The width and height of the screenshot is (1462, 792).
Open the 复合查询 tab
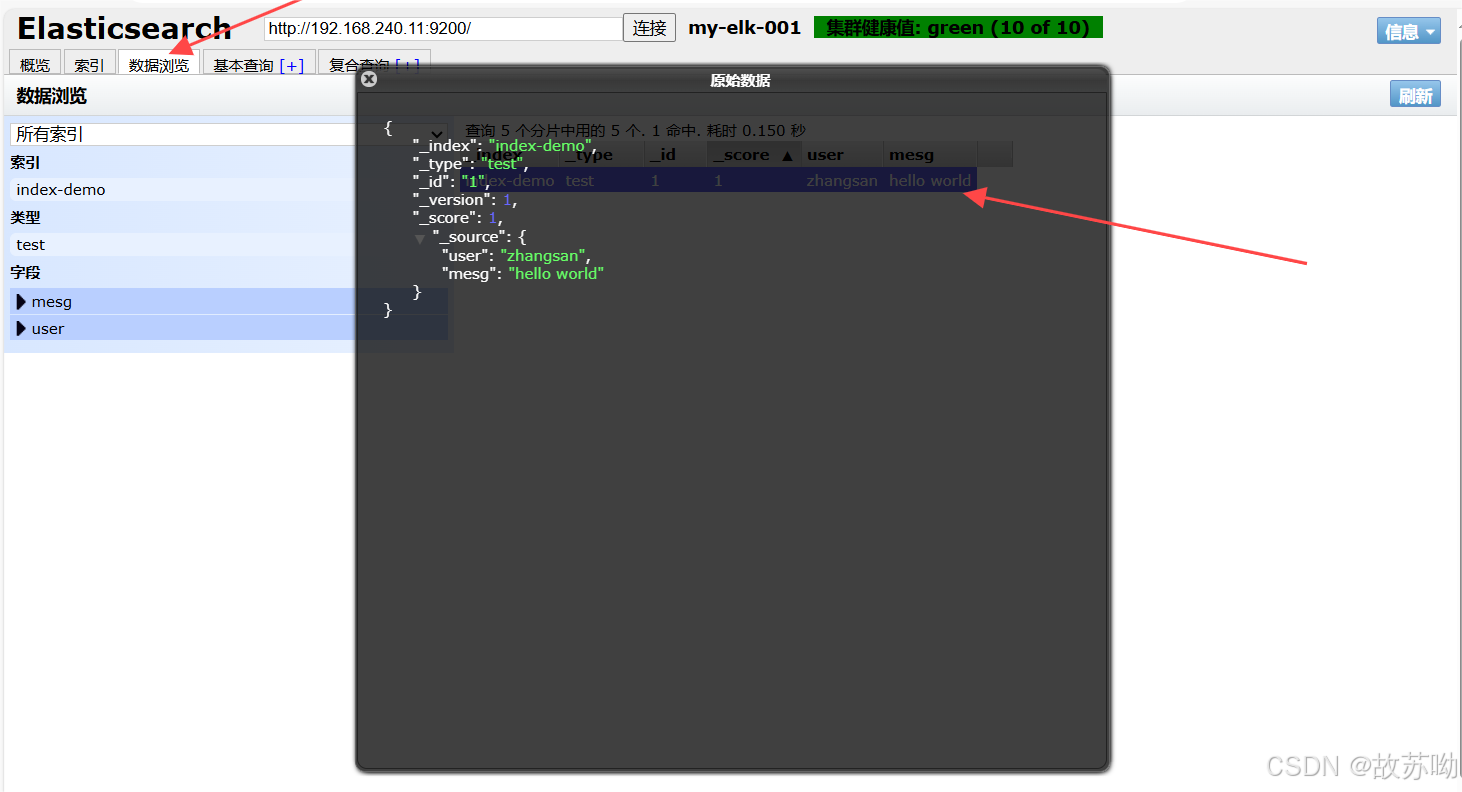359,65
